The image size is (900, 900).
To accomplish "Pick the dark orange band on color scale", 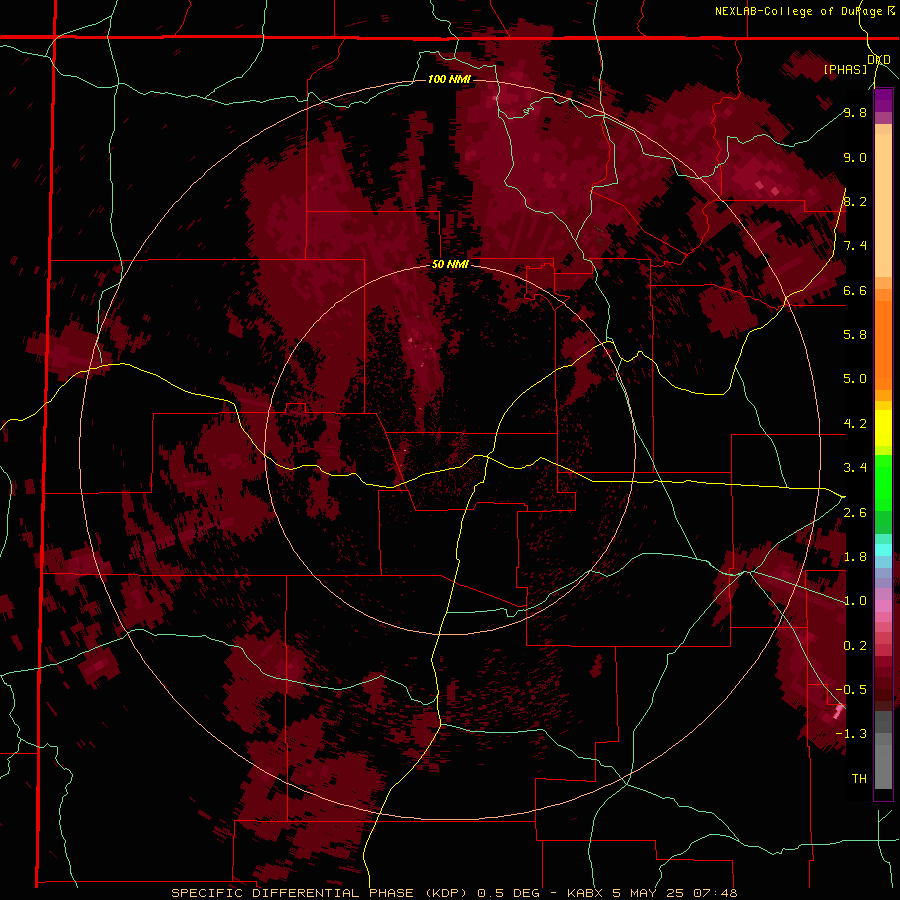I will (883, 346).
